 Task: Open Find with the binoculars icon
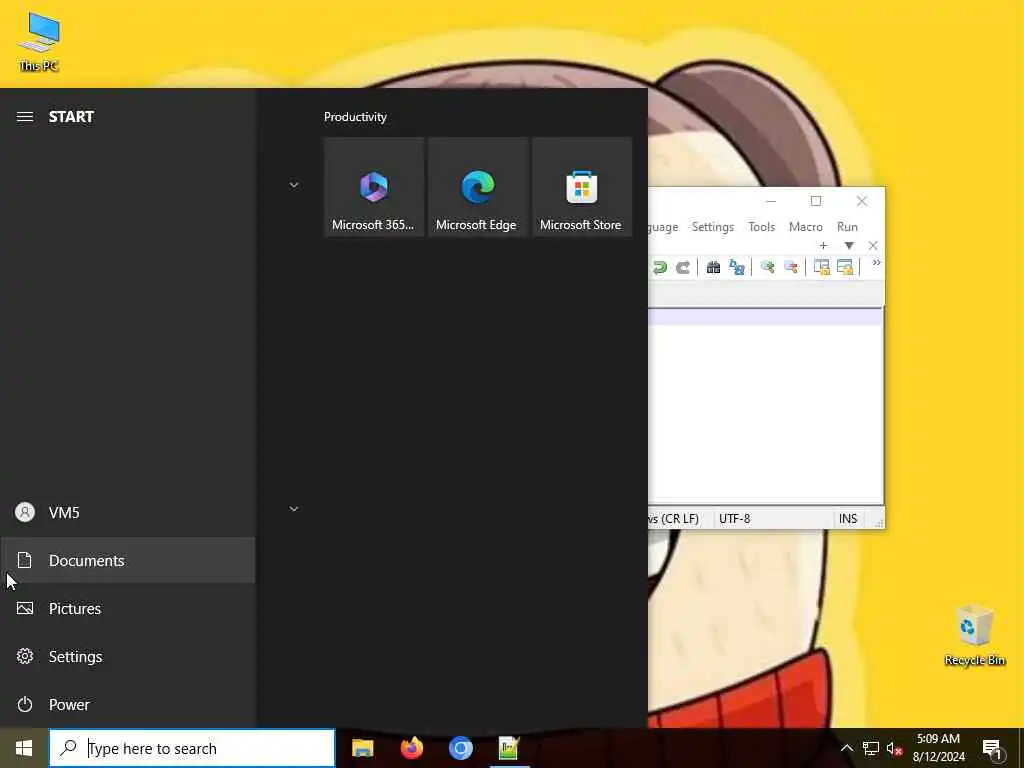tap(713, 267)
